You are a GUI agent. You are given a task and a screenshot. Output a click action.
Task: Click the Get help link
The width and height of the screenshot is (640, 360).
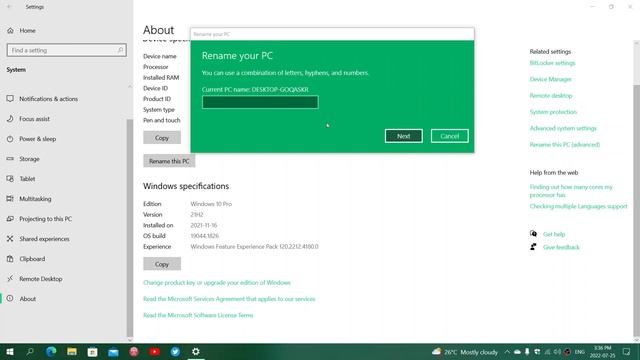coord(554,234)
